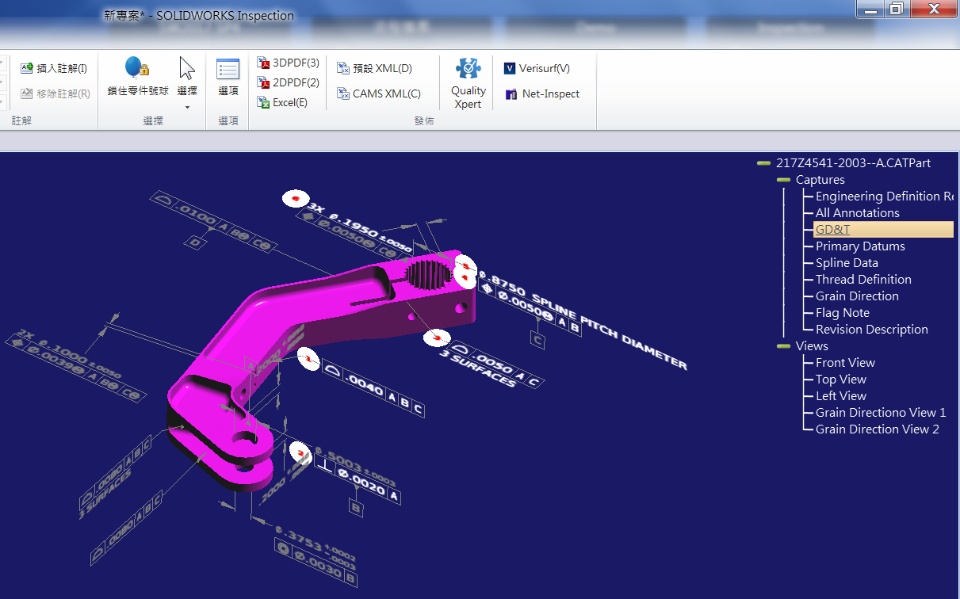Select the balloon beside the 3X Ø.1950 callout
This screenshot has width=960, height=599.
coord(296,198)
